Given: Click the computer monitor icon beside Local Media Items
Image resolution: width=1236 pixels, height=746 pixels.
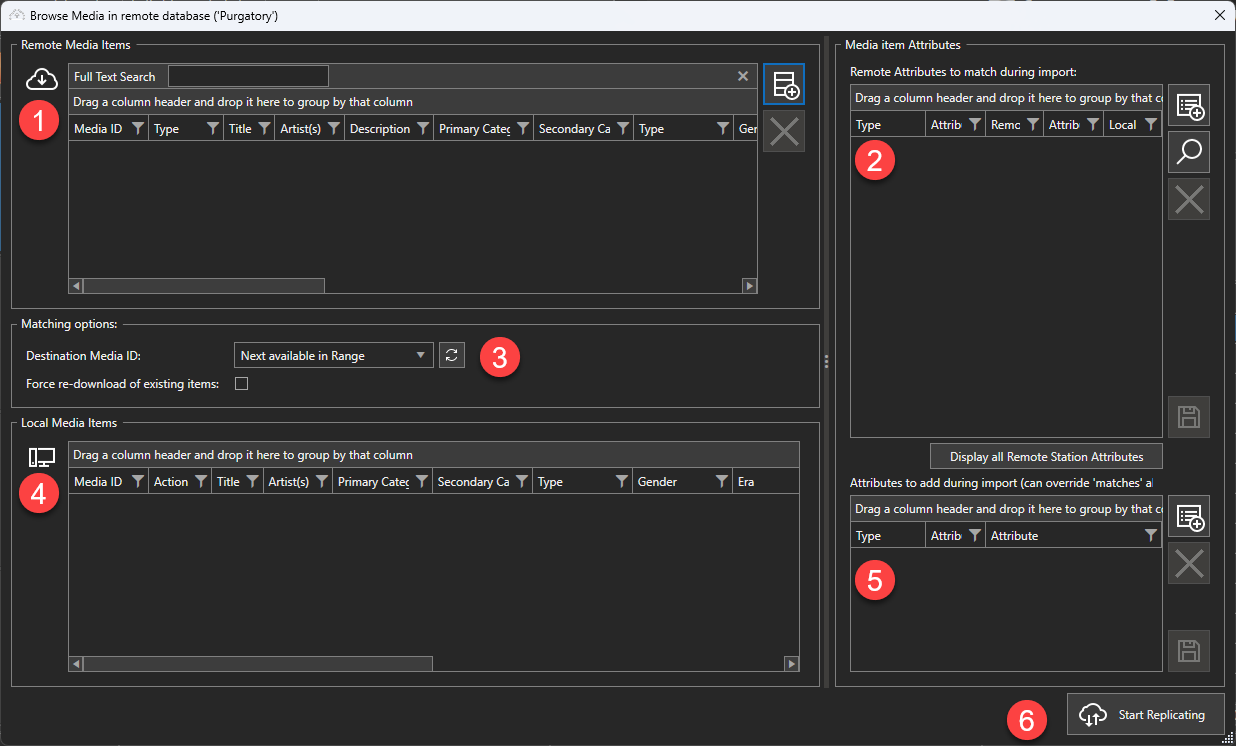Looking at the screenshot, I should 42,457.
